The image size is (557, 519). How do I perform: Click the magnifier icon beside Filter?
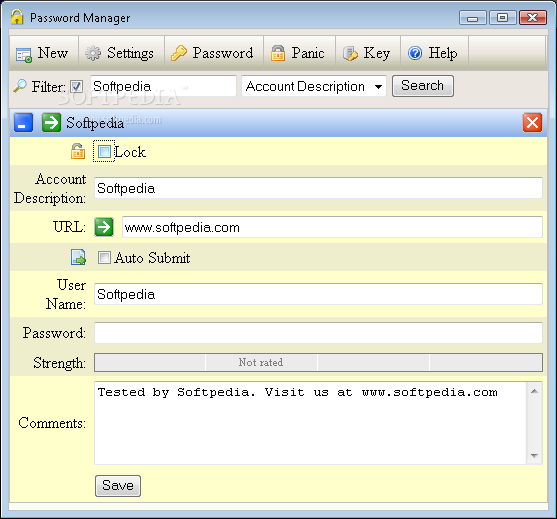20,86
